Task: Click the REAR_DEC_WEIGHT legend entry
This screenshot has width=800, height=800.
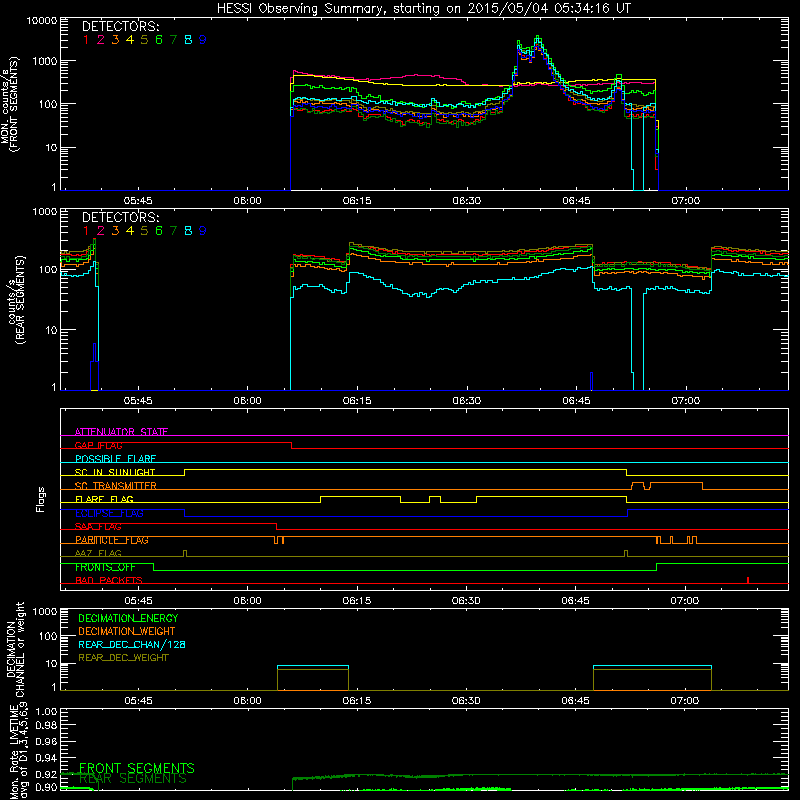Action: [x=123, y=658]
